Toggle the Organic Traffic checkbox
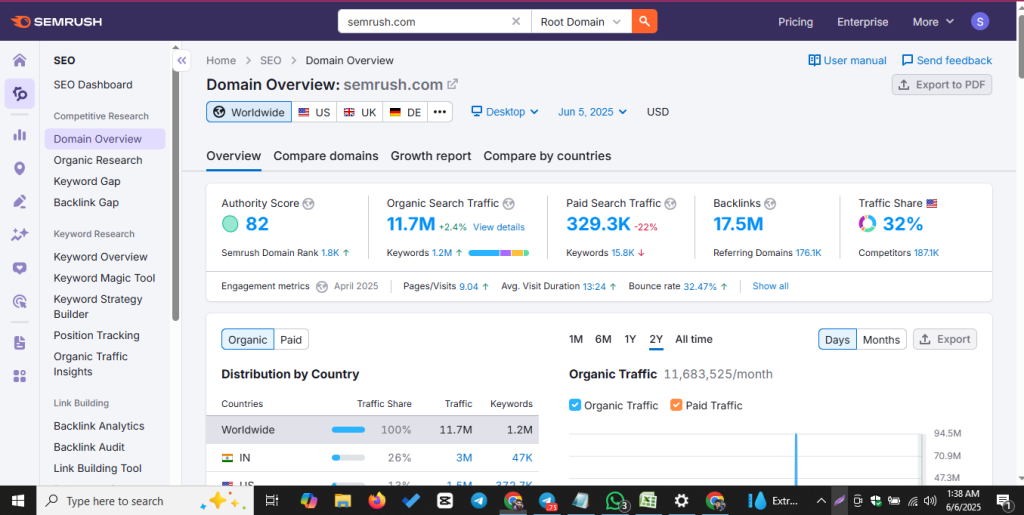1024x515 pixels. tap(575, 405)
